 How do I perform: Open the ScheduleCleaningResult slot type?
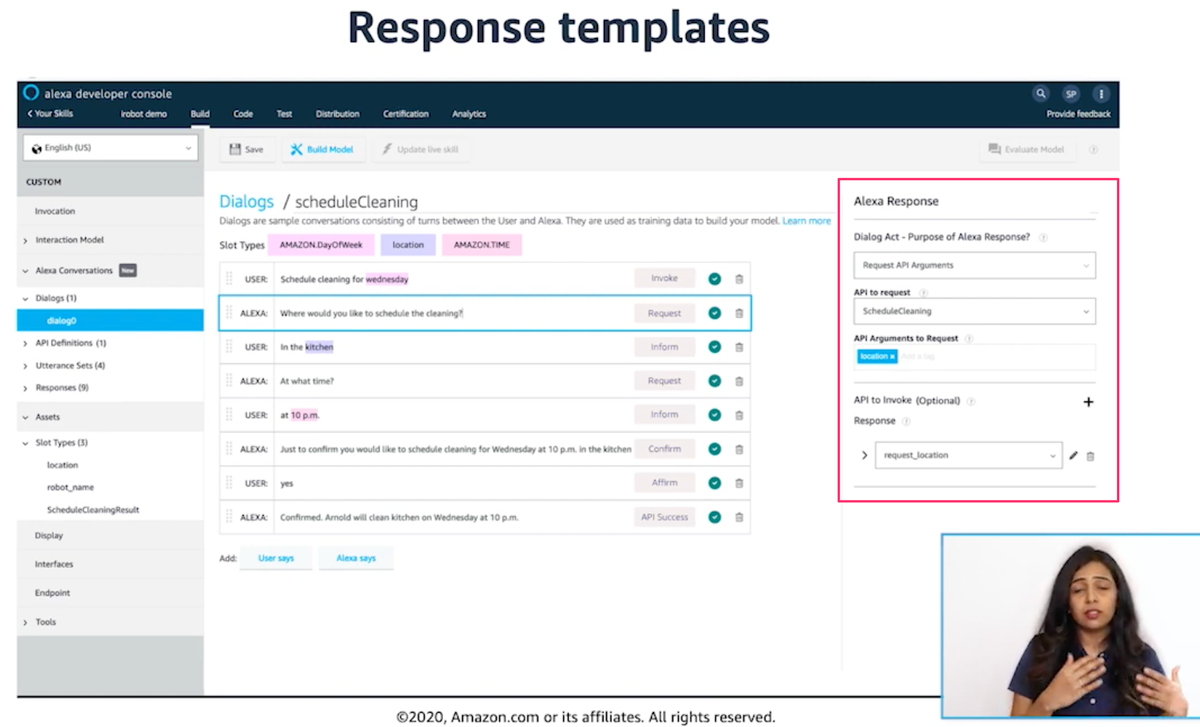pos(93,510)
